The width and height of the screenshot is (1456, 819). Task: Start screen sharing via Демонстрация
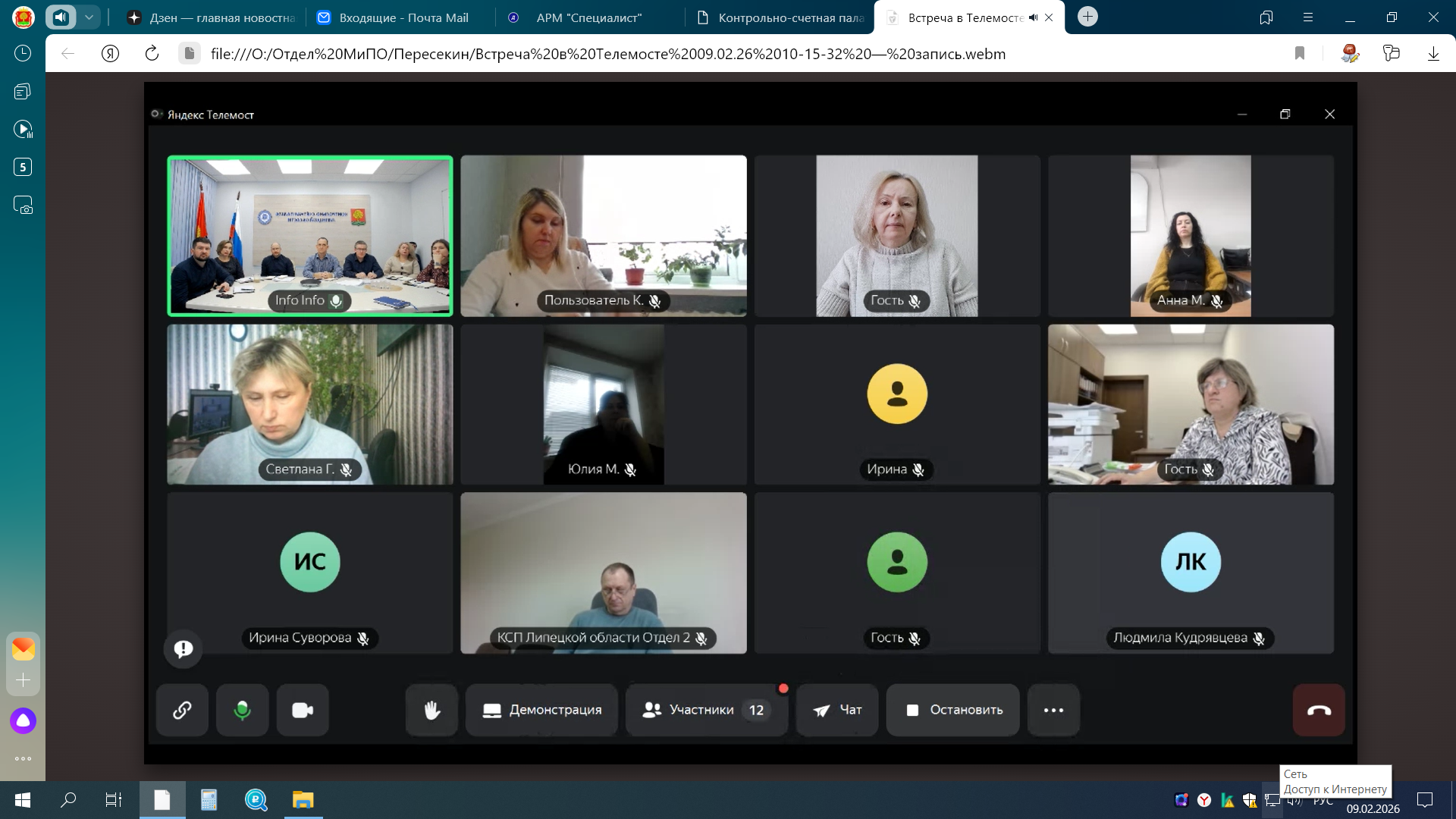pos(541,710)
